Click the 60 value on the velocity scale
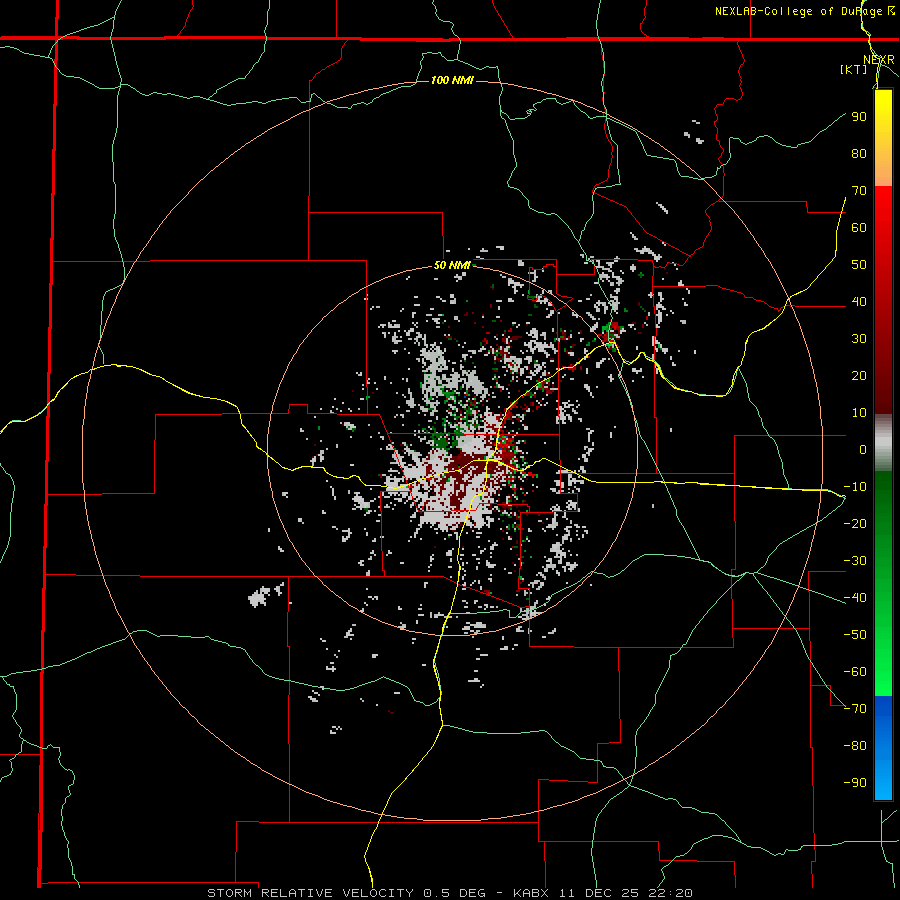 [x=859, y=227]
